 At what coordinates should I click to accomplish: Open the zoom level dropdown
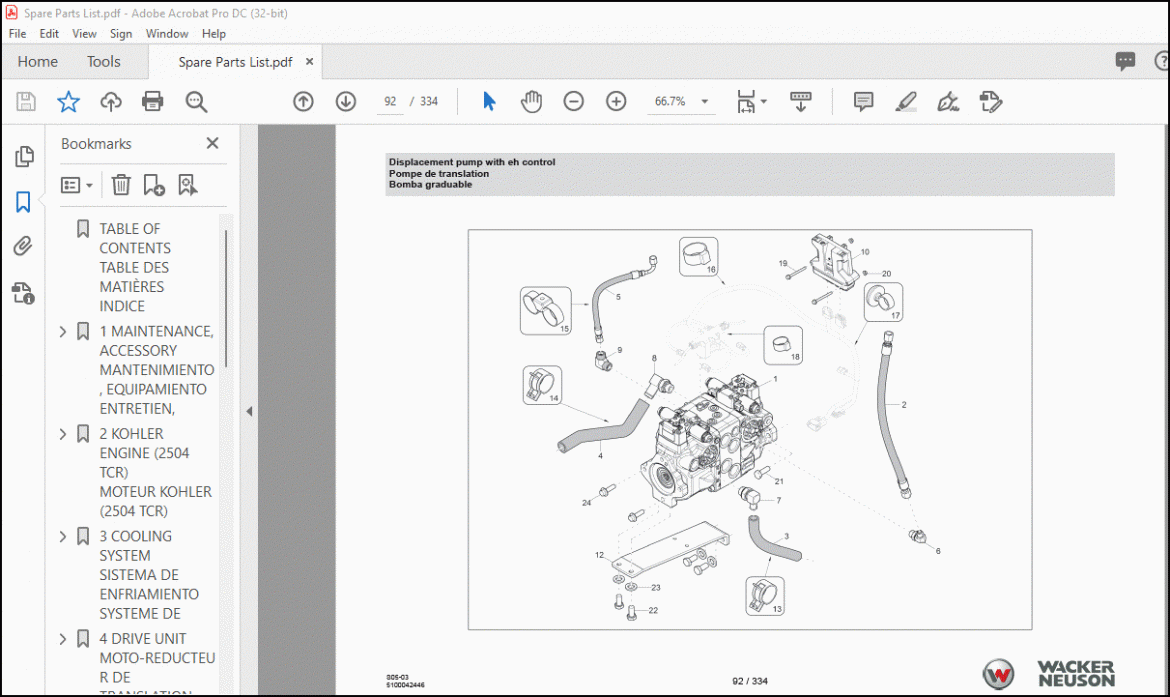coord(704,102)
